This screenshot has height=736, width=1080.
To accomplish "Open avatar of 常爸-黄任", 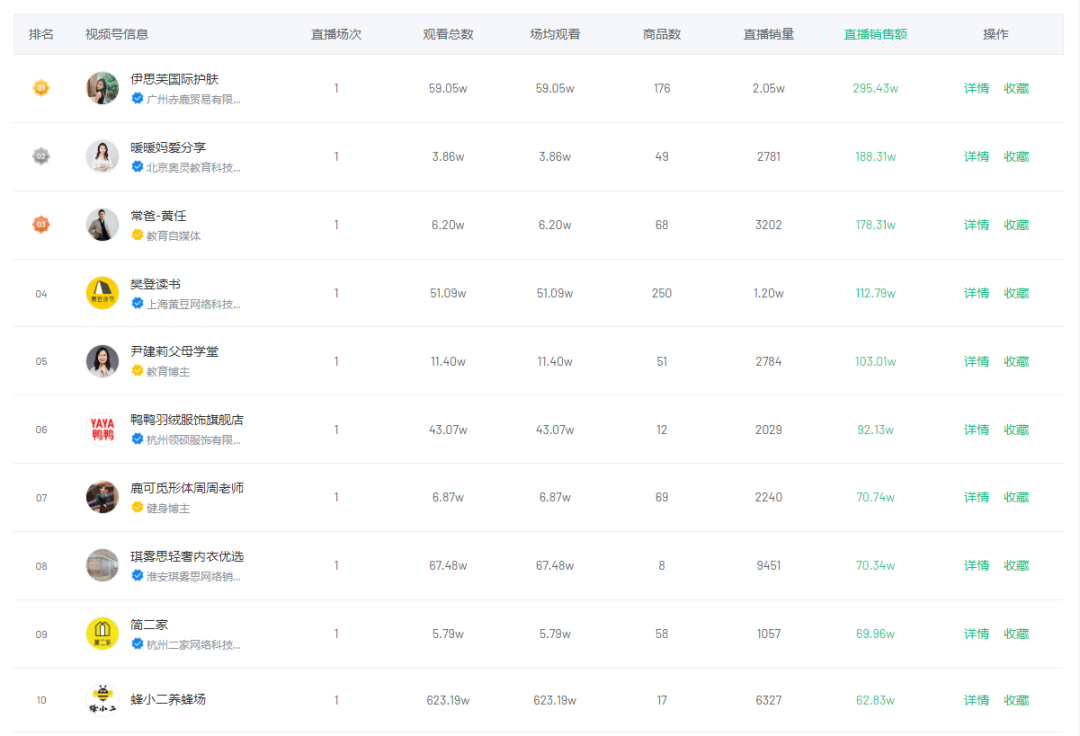I will [102, 224].
